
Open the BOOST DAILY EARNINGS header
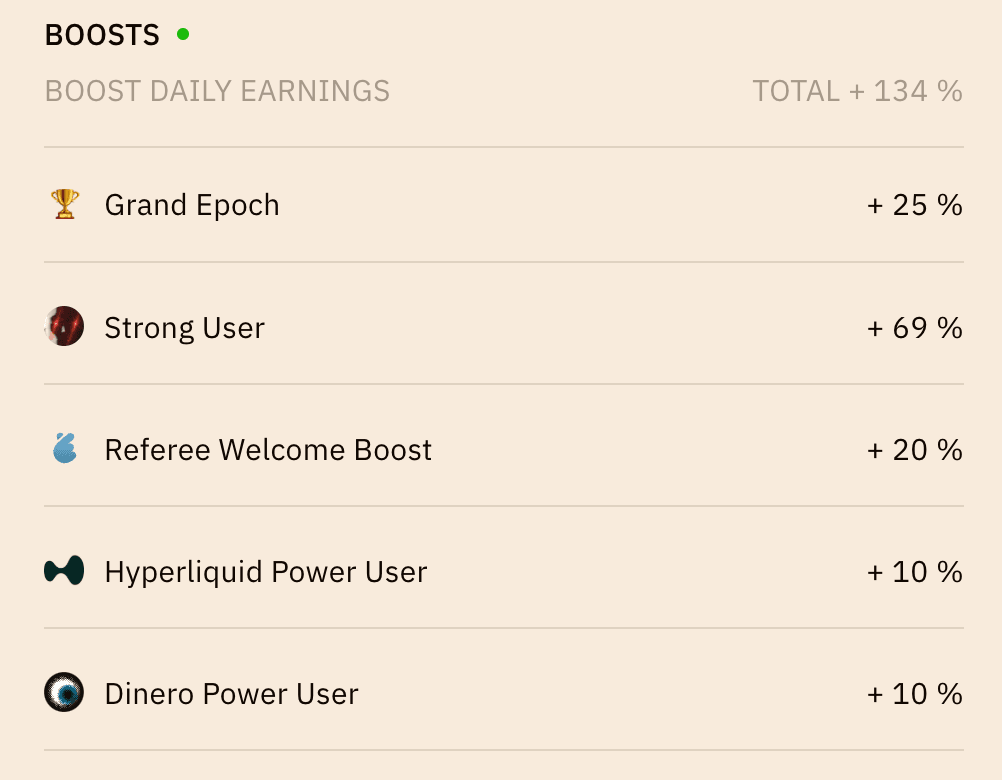click(x=216, y=91)
